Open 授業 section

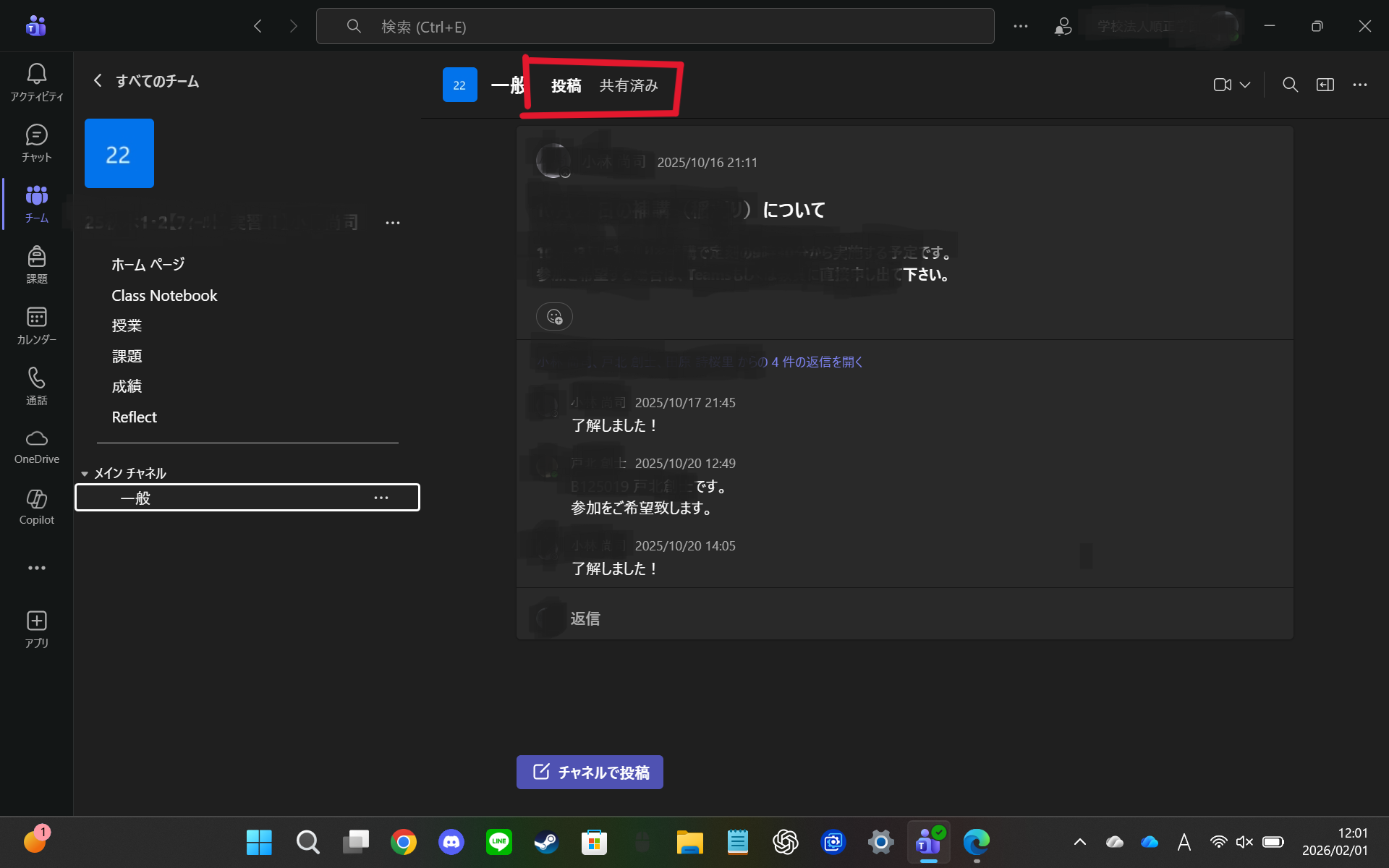point(127,325)
